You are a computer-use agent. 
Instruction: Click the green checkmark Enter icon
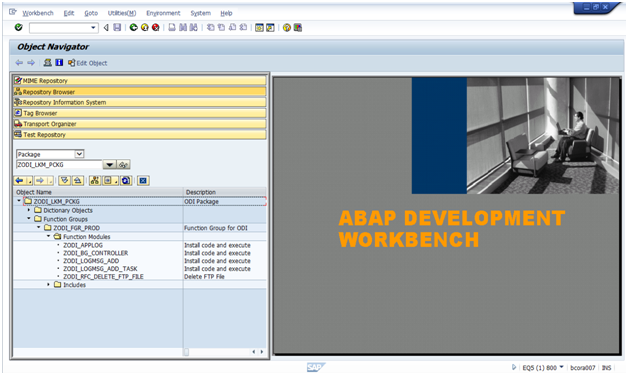coord(18,27)
